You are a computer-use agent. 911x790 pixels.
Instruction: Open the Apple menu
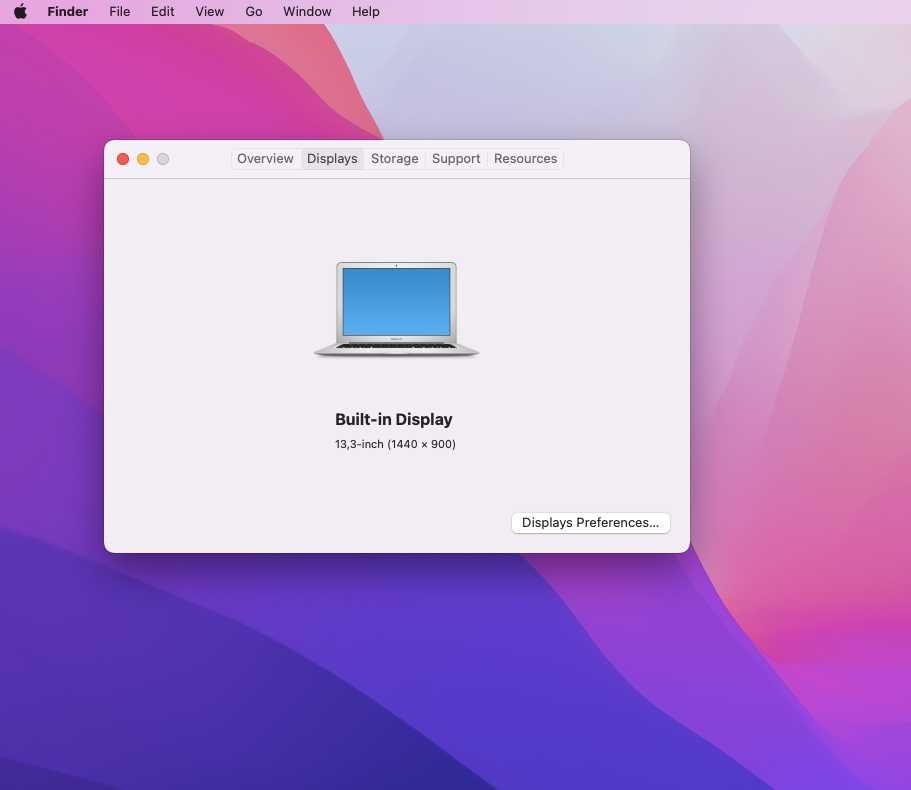(x=20, y=12)
